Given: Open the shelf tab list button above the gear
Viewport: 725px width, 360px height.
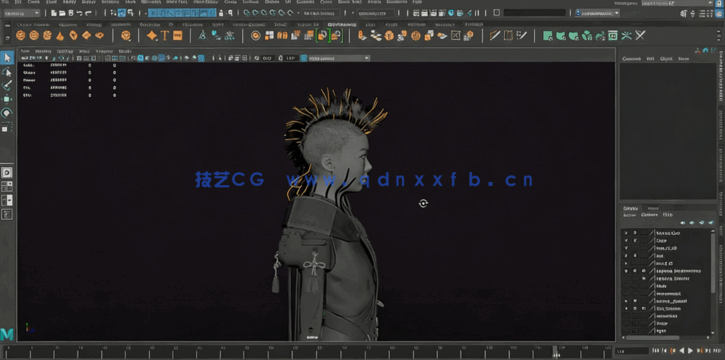Looking at the screenshot, I should point(7,25).
